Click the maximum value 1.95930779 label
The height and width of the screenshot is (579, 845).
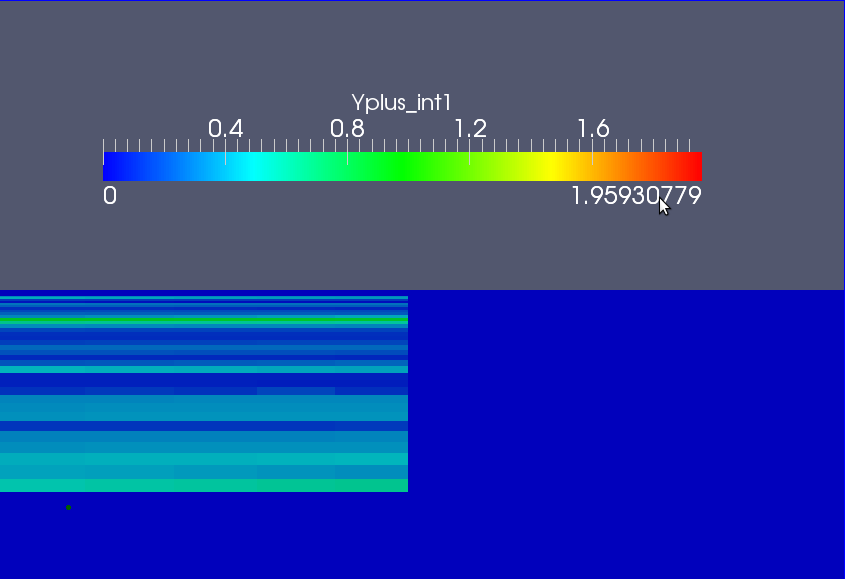pyautogui.click(x=636, y=196)
